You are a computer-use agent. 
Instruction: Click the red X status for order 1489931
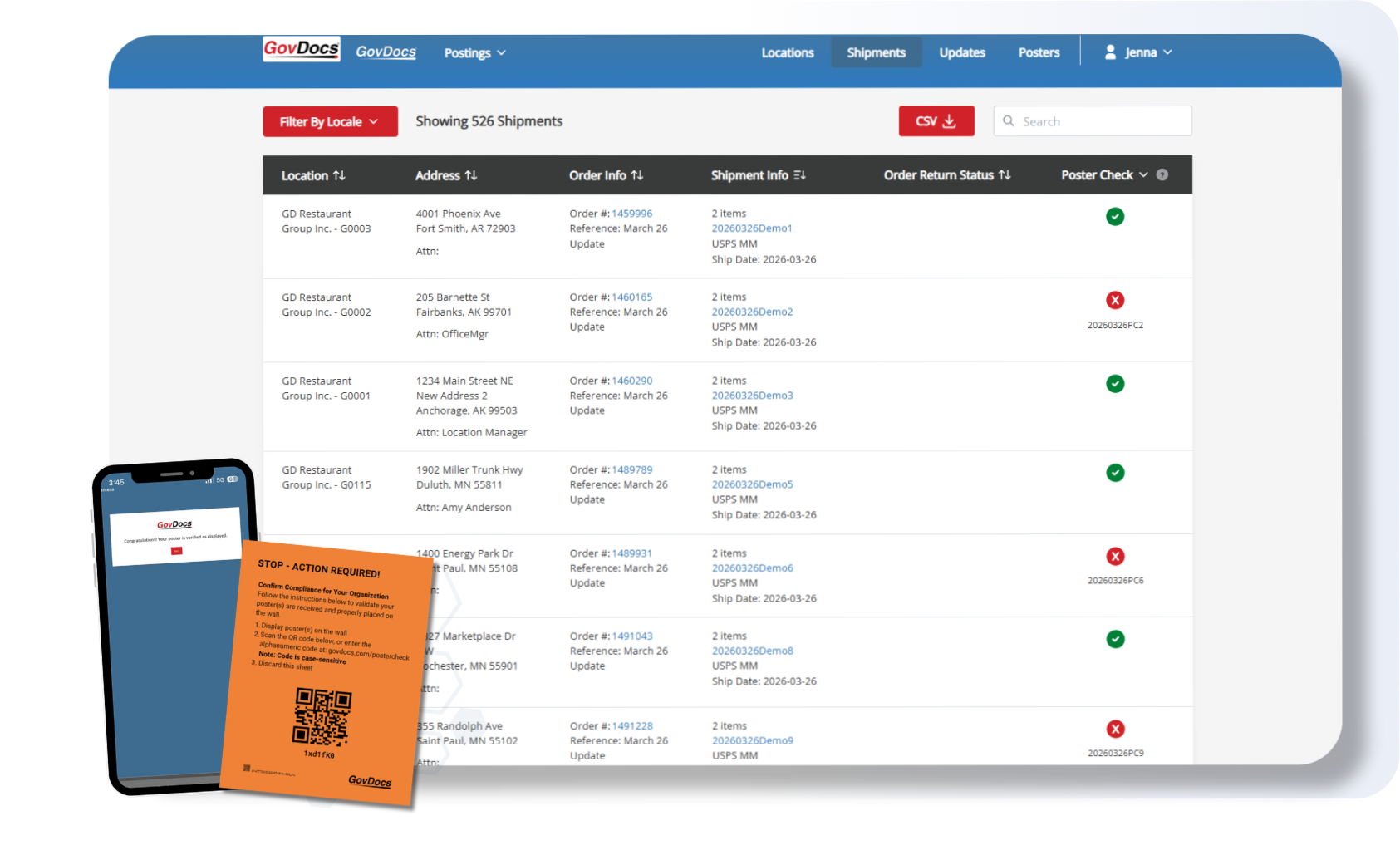click(1115, 557)
